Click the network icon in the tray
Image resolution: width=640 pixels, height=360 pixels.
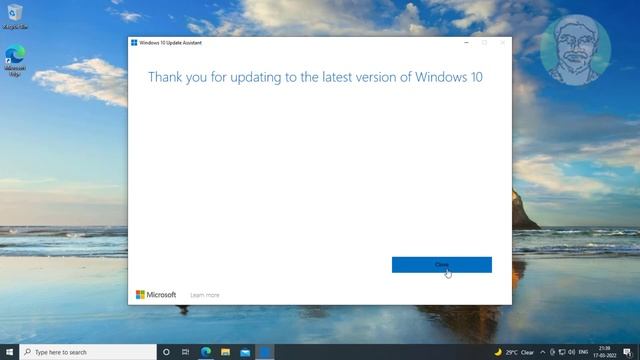(x=562, y=352)
